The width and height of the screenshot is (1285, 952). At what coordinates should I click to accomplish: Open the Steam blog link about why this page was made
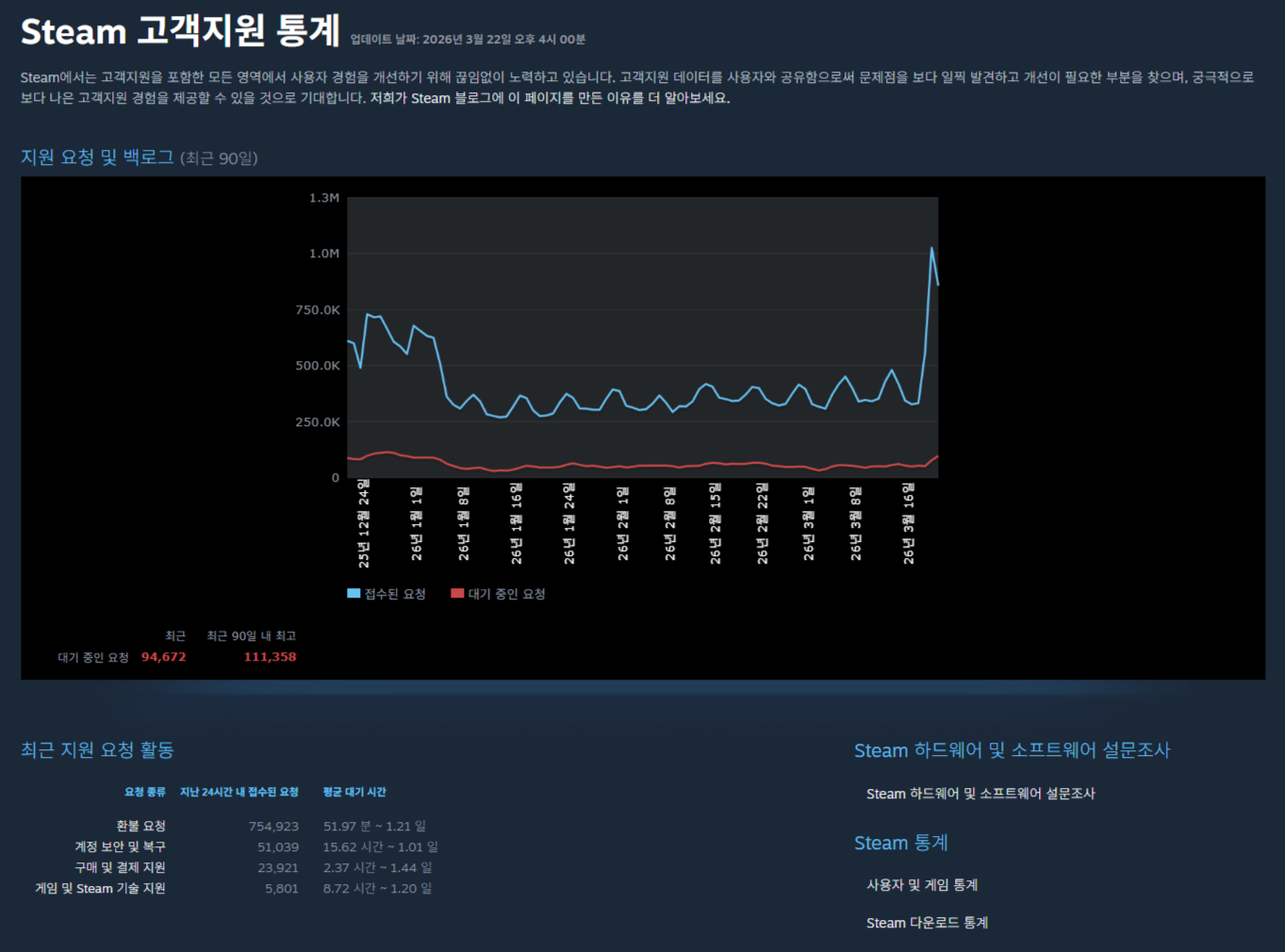[x=550, y=98]
